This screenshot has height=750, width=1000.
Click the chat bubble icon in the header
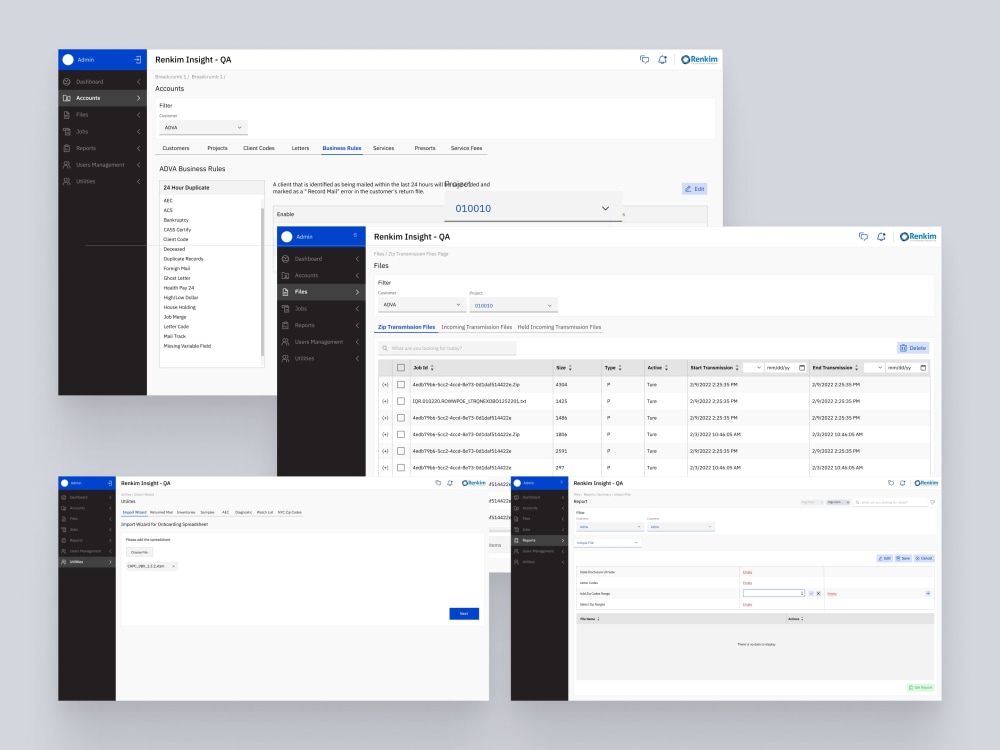point(863,236)
